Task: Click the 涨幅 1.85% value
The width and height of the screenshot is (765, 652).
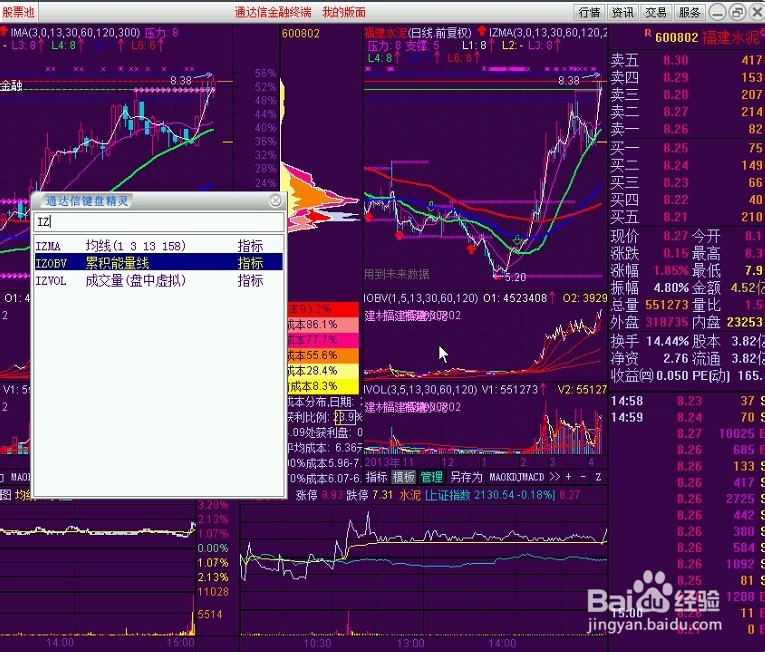Action: [671, 270]
